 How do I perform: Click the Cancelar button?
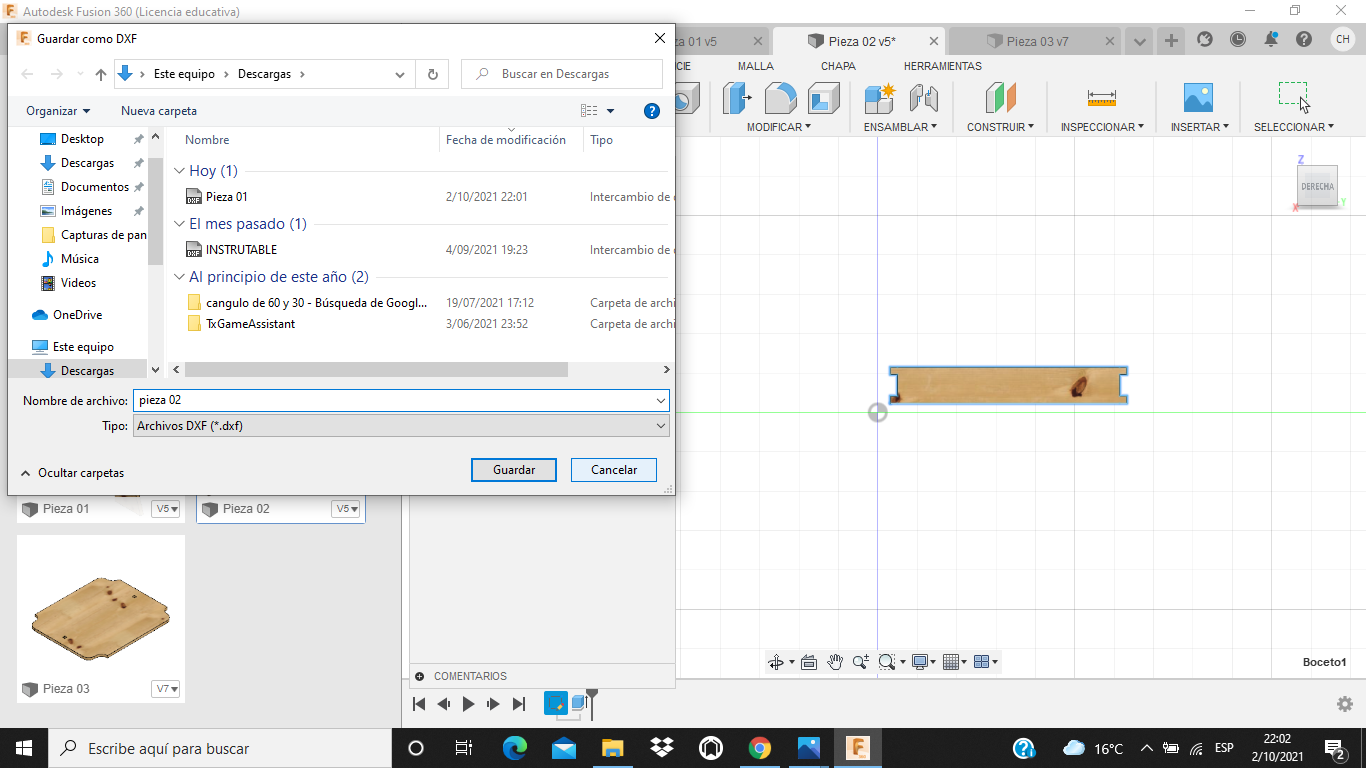pos(614,470)
